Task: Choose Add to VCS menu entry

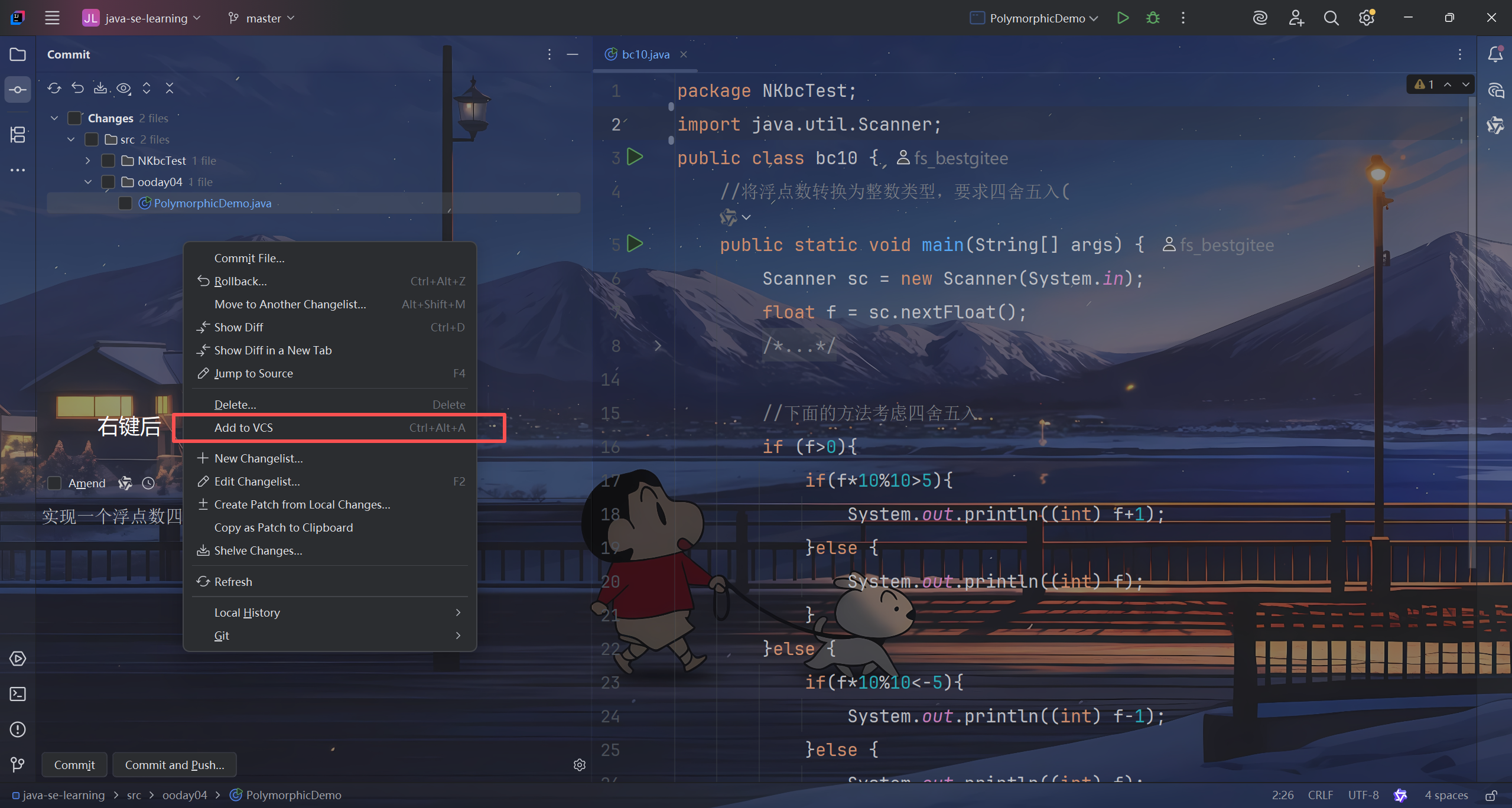Action: pos(243,428)
